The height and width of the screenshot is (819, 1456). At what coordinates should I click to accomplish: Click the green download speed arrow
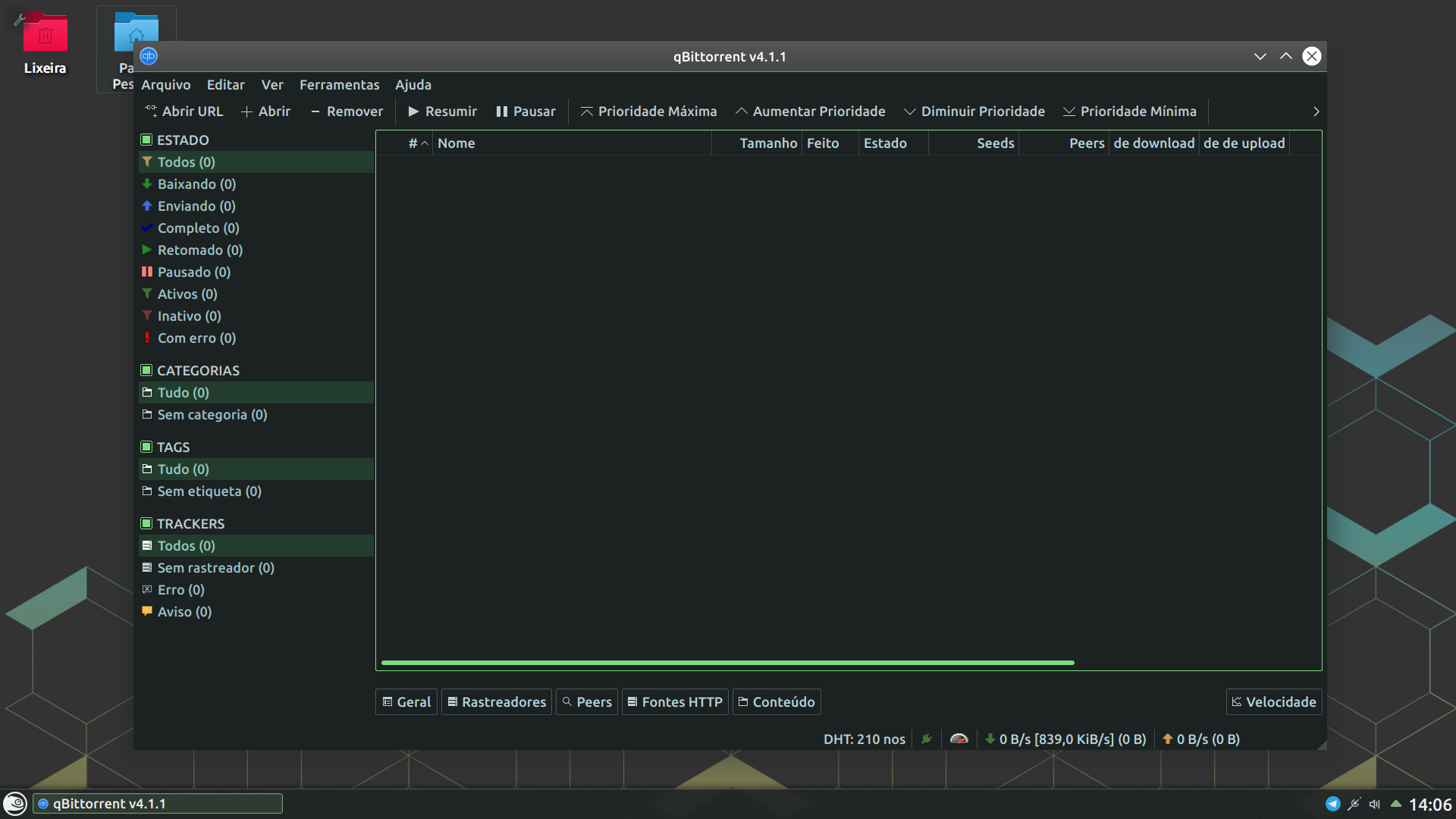point(990,739)
